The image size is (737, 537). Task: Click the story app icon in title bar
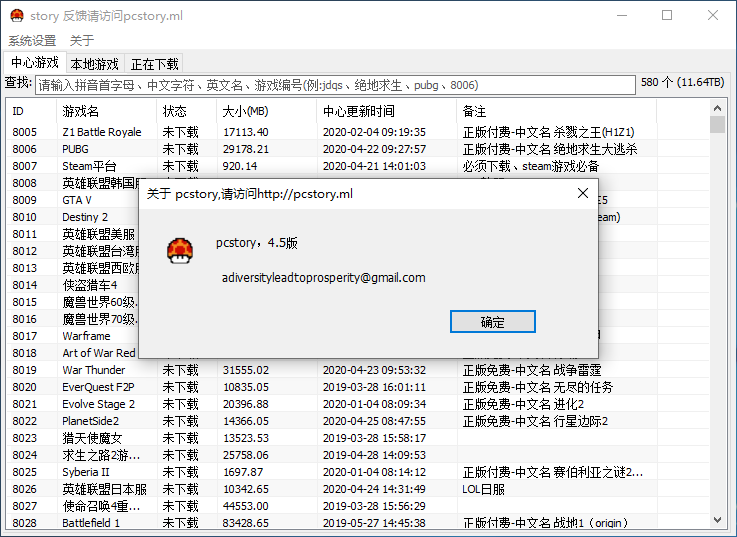17,16
